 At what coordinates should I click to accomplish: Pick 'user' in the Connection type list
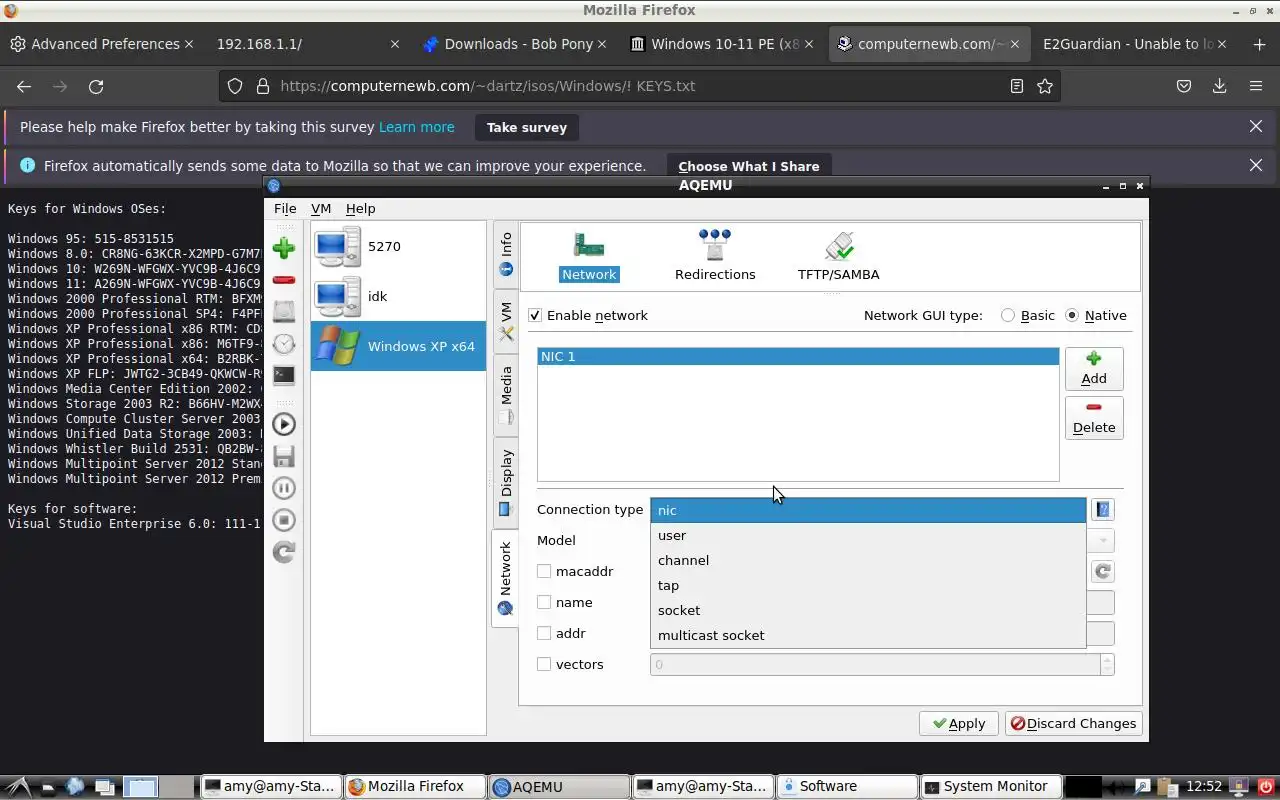click(x=868, y=535)
